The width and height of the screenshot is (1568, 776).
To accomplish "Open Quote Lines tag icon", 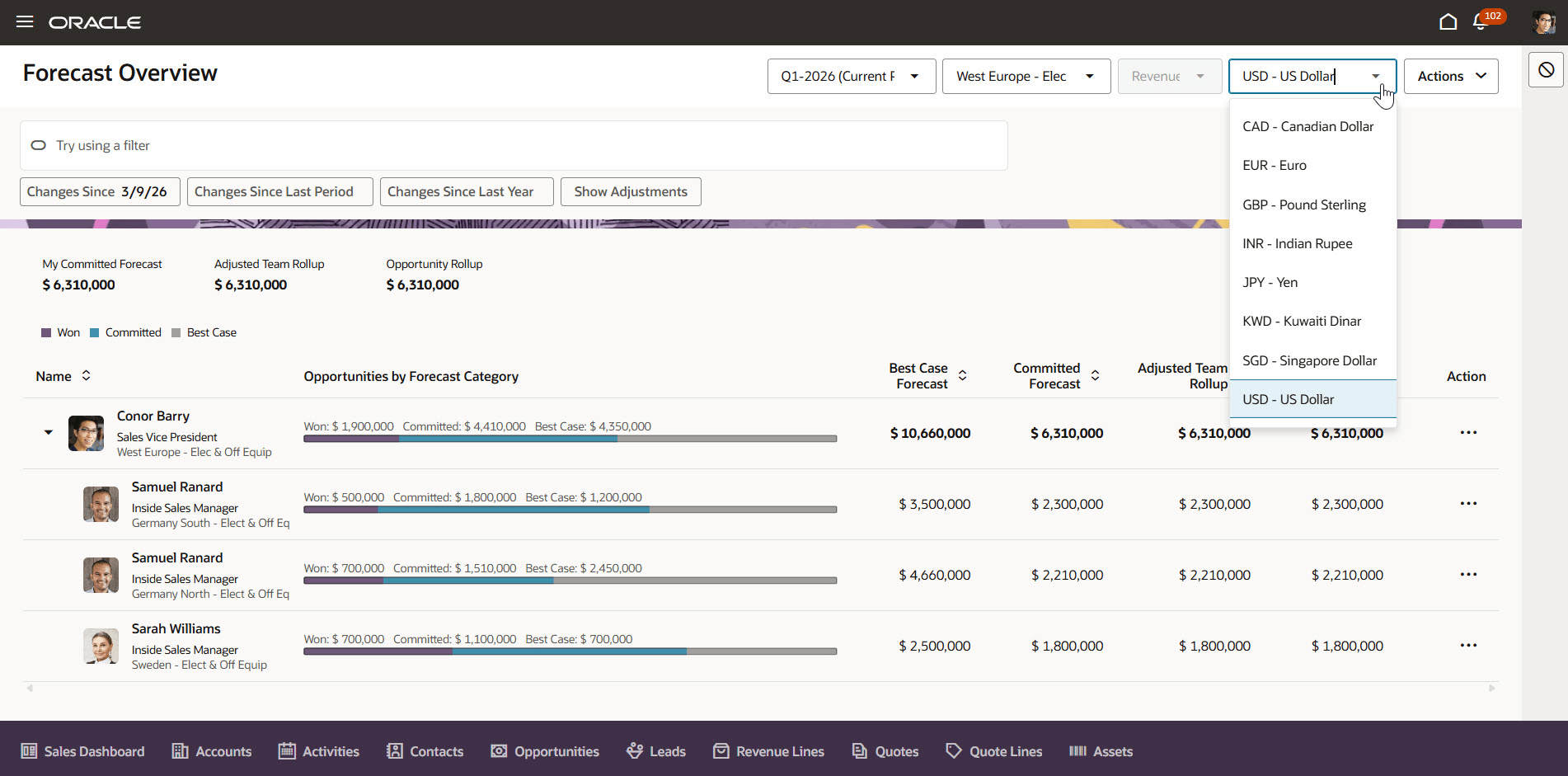I will 954,751.
